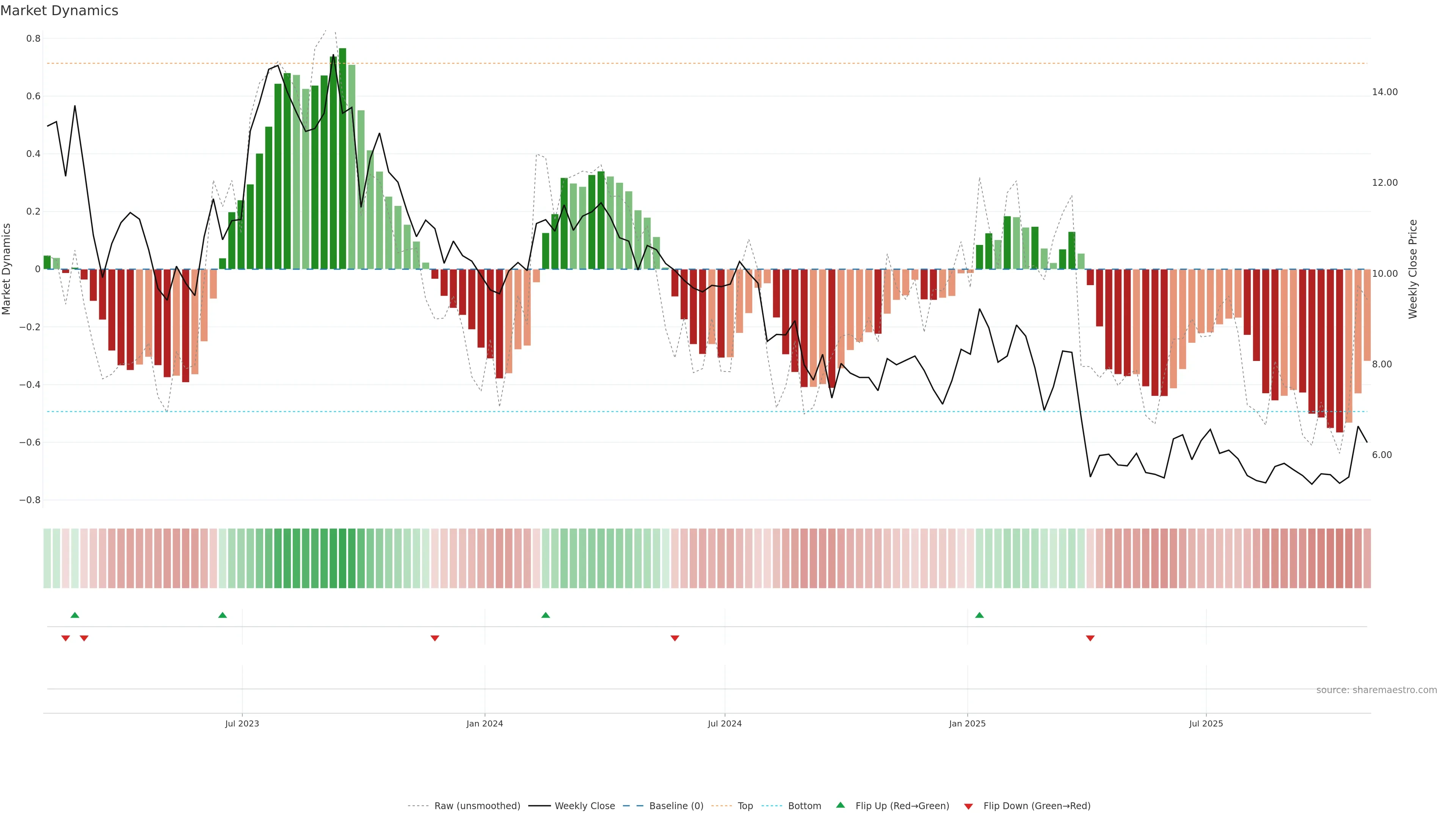
Task: Click the darkest green cell in the heat strip
Action: coord(342,559)
